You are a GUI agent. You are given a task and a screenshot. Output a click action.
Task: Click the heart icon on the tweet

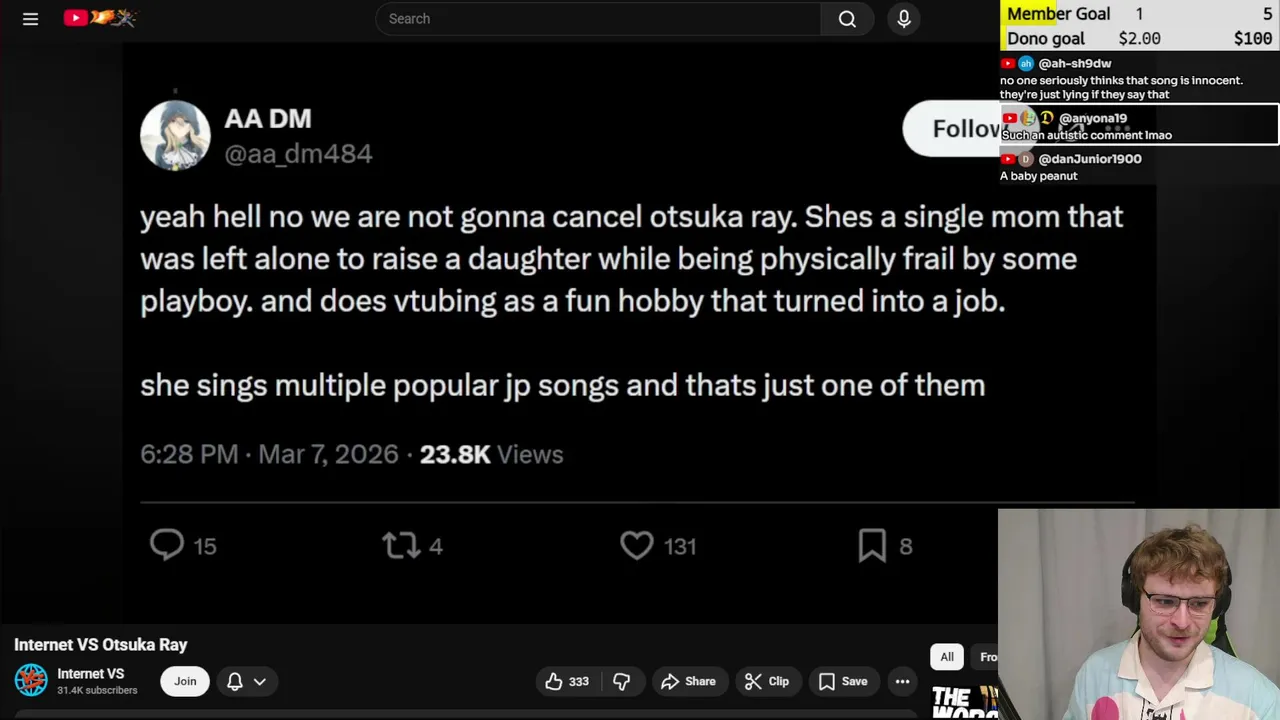click(636, 545)
